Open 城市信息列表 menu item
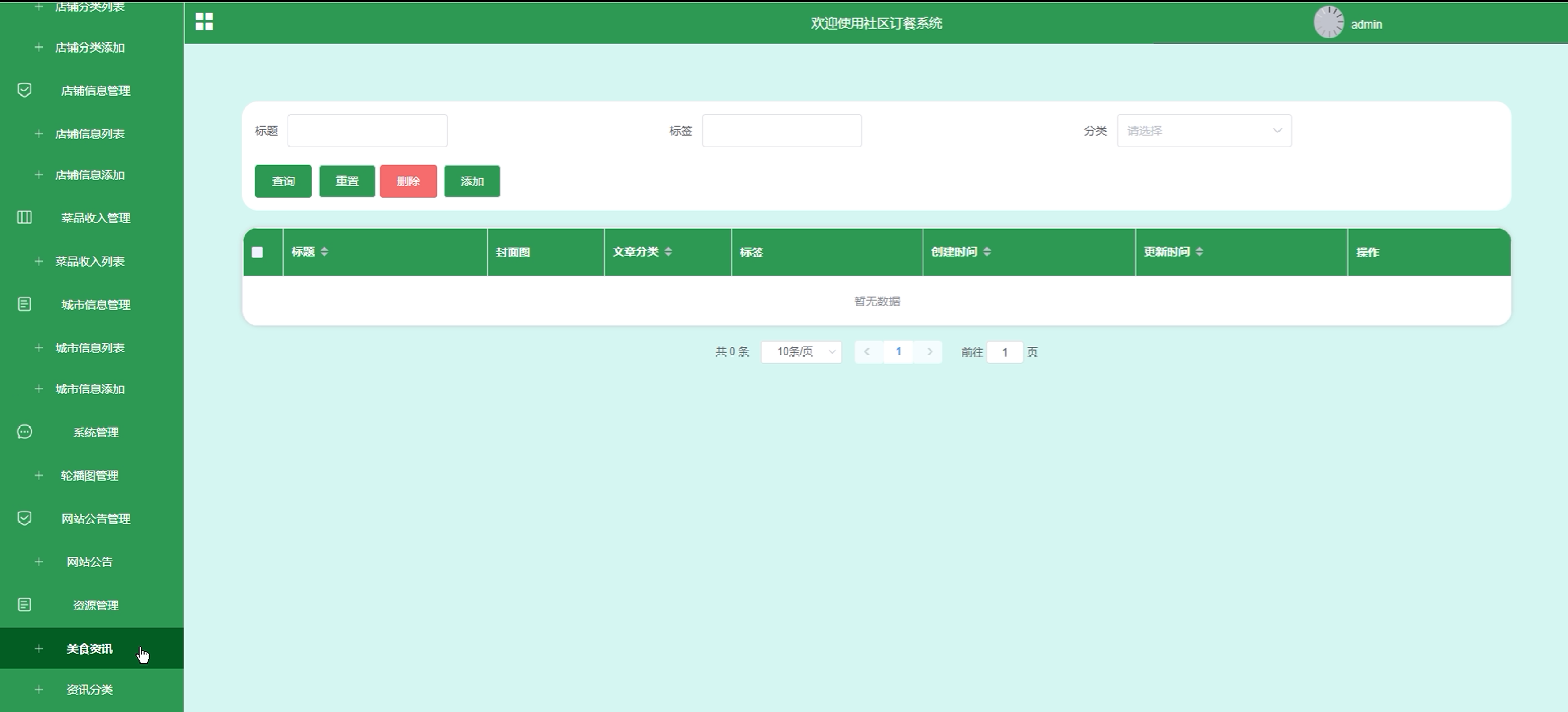Screen dimensions: 1568x712 click(92, 348)
